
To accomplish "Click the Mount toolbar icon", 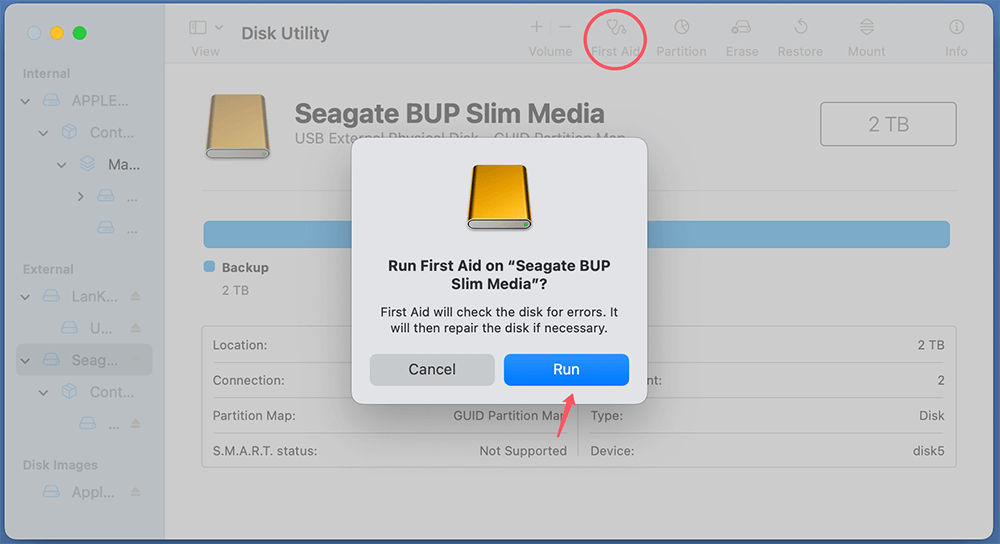I will 866,28.
